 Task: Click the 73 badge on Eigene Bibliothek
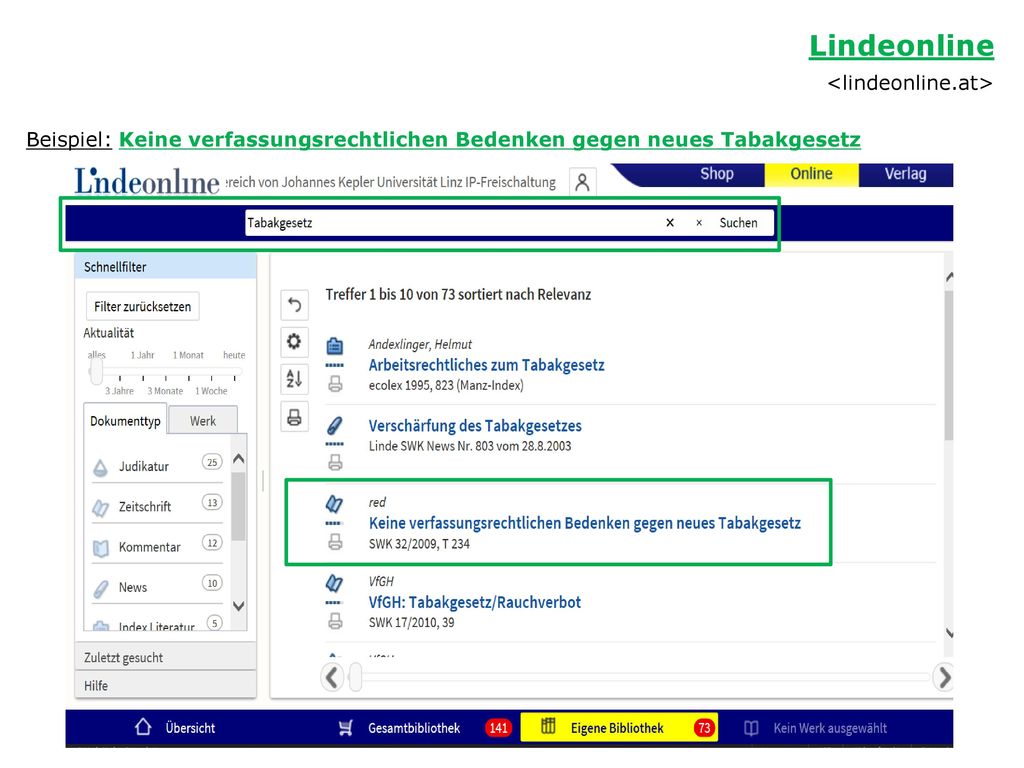coord(703,728)
